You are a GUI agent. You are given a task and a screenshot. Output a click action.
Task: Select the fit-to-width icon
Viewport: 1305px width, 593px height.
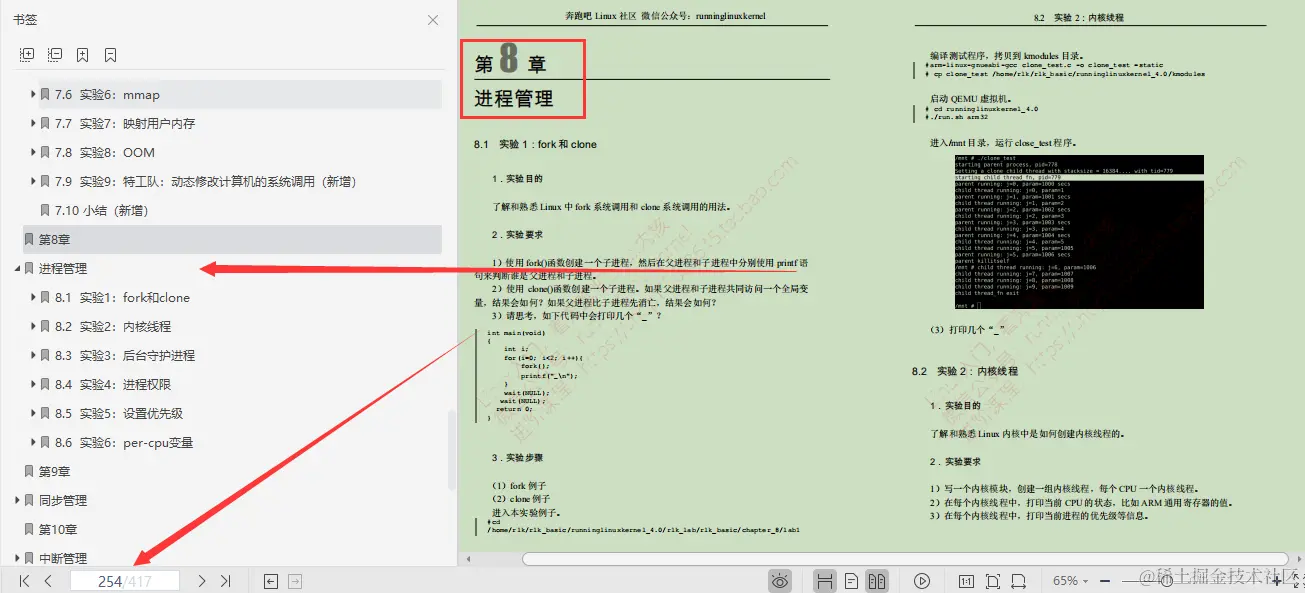[1020, 580]
